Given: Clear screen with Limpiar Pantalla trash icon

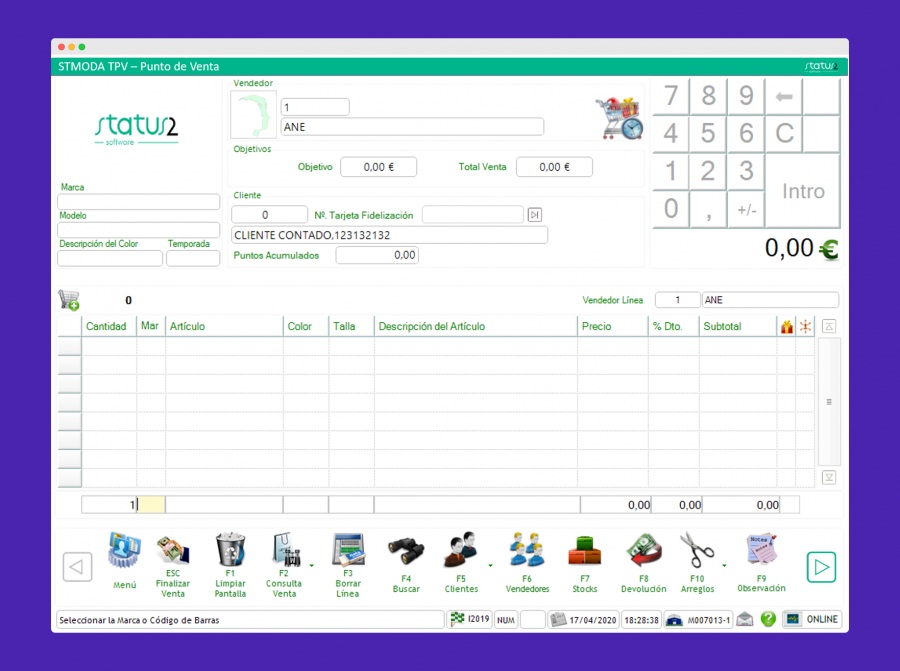Looking at the screenshot, I should point(230,552).
